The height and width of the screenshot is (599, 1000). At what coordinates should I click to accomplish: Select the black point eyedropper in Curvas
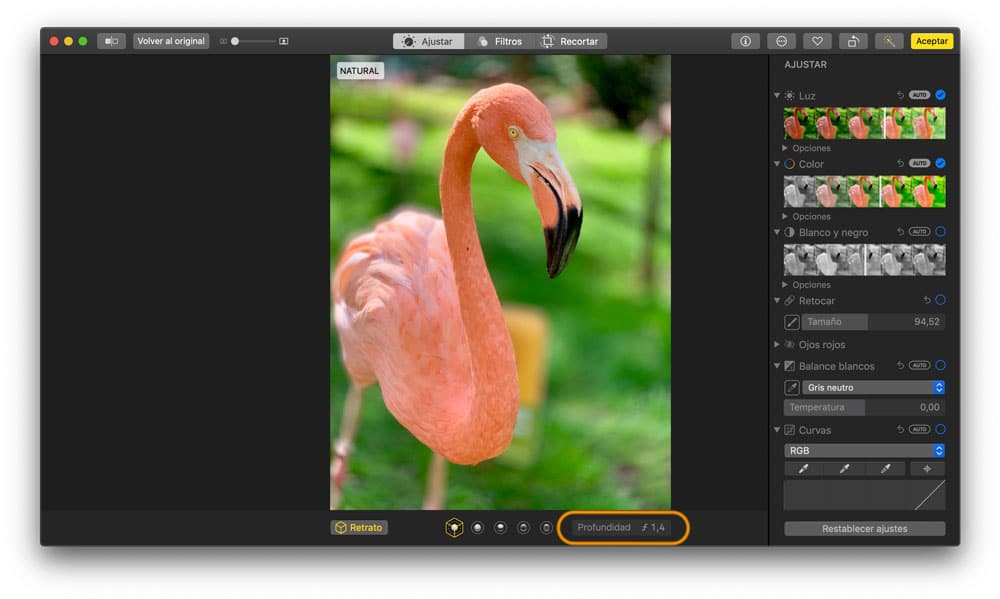click(804, 469)
